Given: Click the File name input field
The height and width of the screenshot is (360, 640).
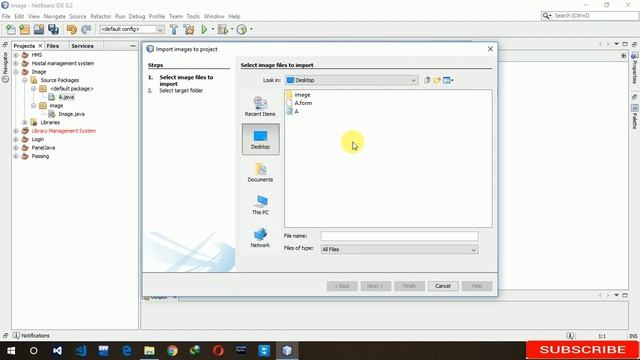Looking at the screenshot, I should coord(399,236).
